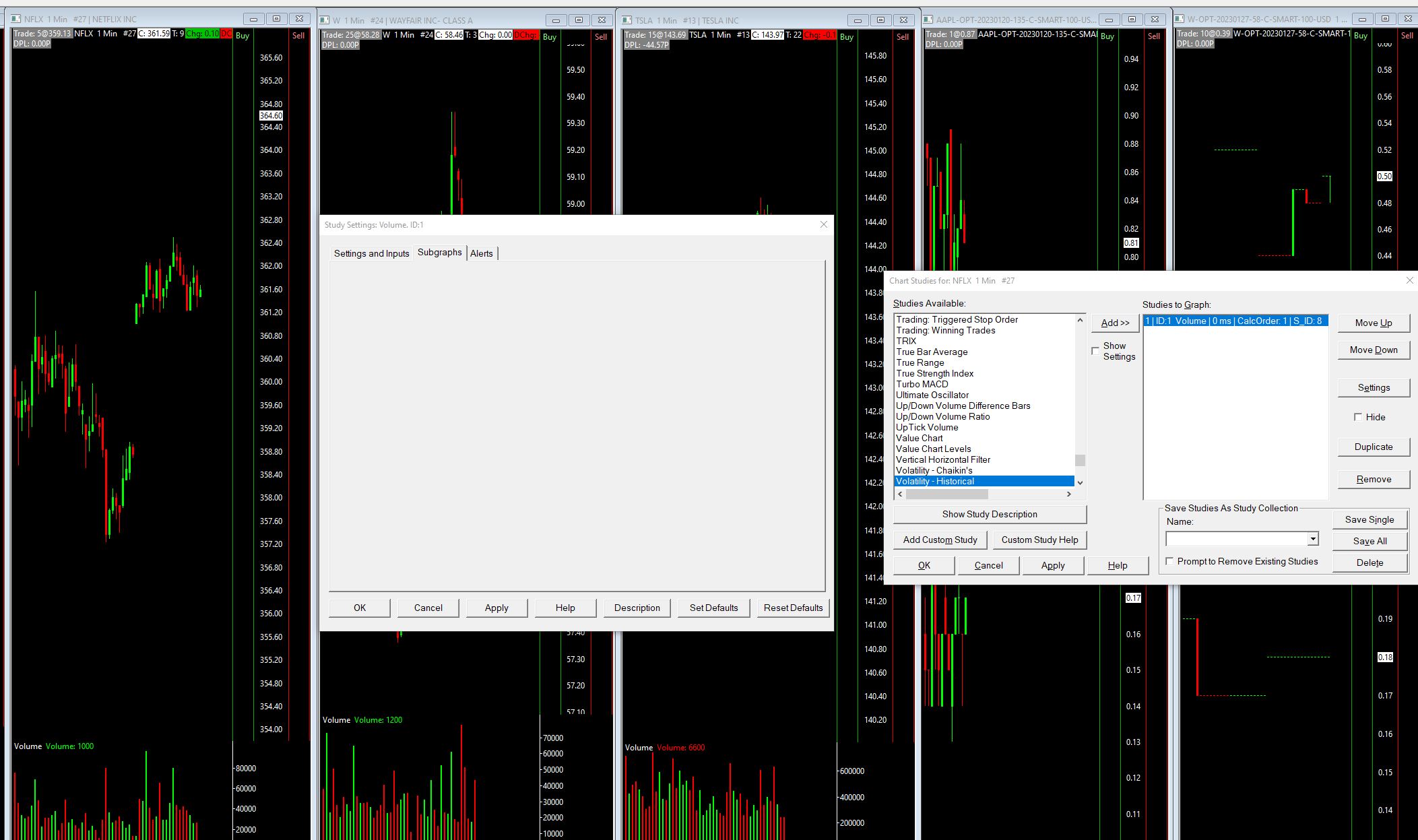The height and width of the screenshot is (840, 1418).
Task: Open the Alerts tab
Action: 481,253
